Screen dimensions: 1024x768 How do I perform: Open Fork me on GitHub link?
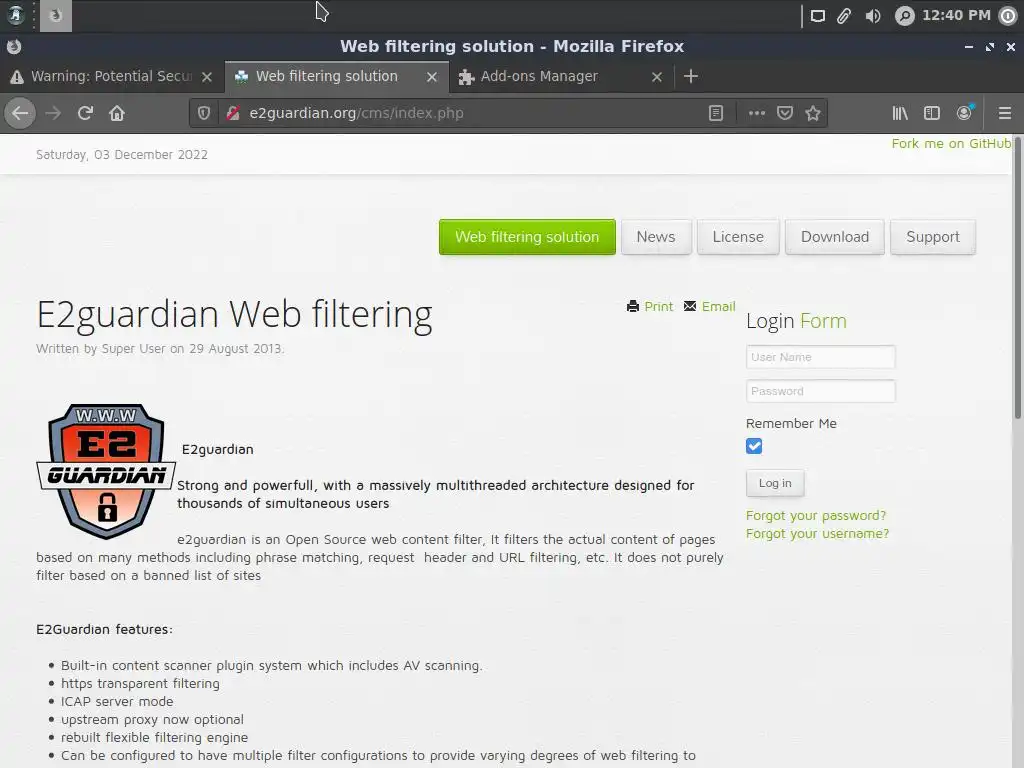pos(951,144)
